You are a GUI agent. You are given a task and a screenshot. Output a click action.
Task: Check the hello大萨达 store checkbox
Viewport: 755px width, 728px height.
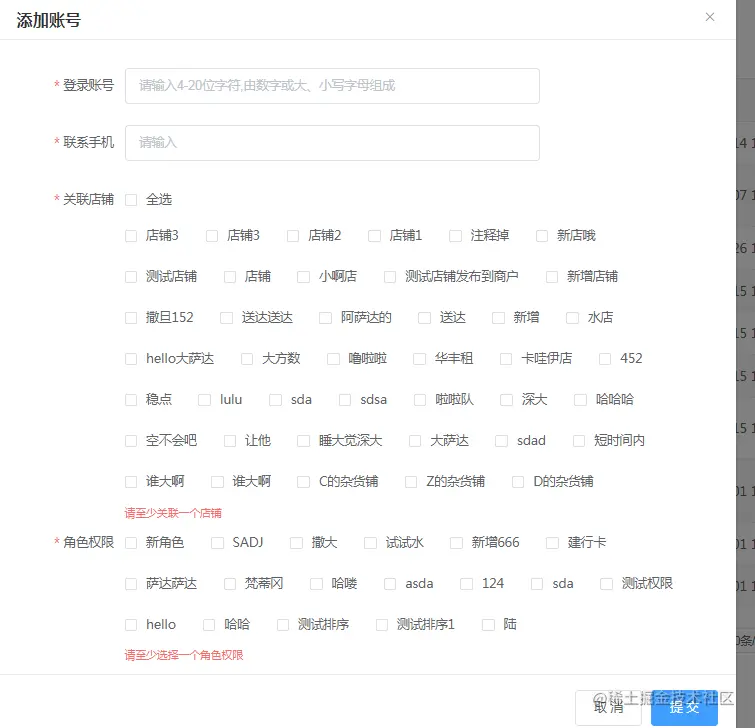pyautogui.click(x=131, y=359)
